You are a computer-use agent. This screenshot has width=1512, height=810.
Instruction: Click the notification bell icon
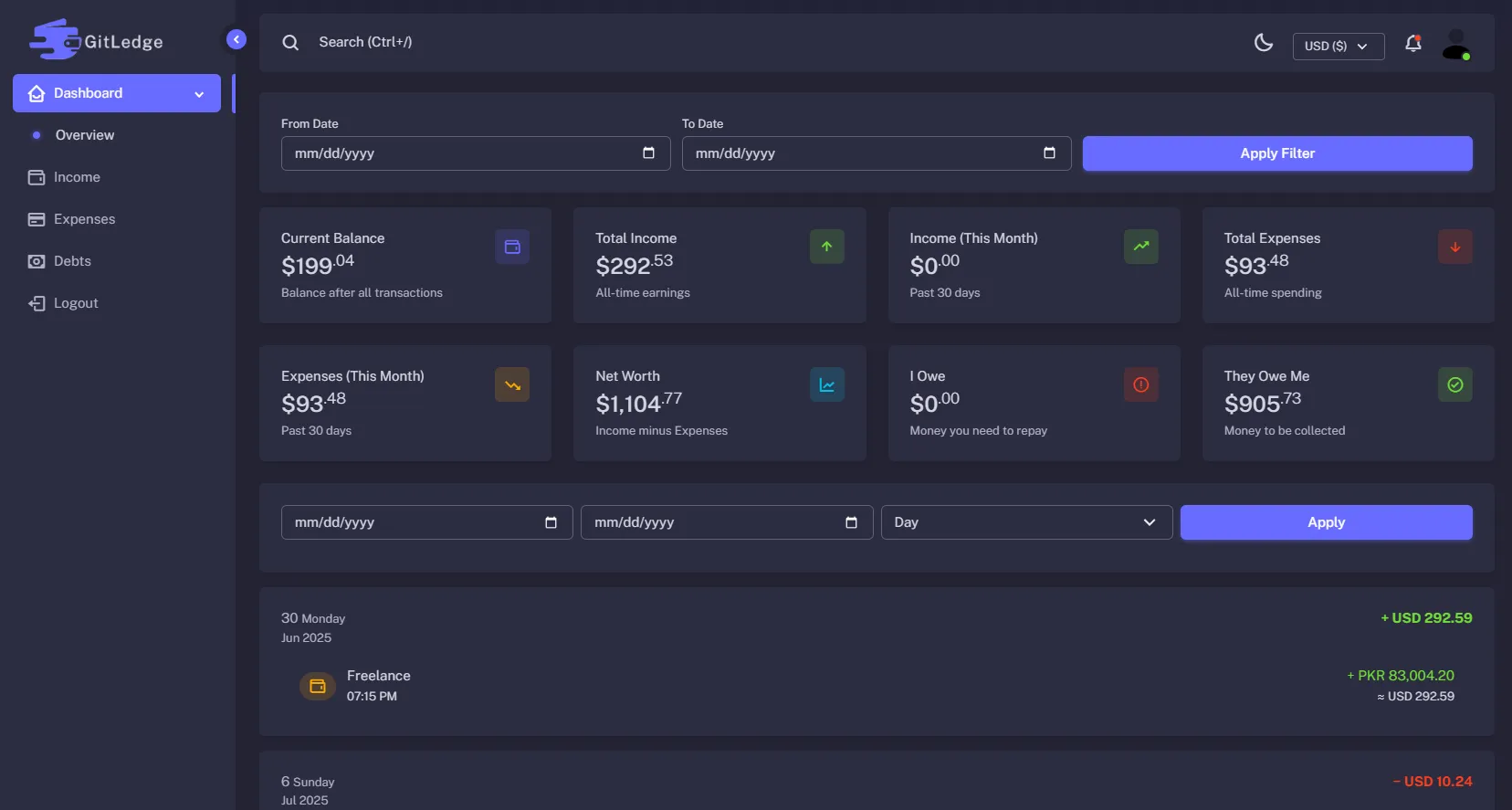[1412, 43]
